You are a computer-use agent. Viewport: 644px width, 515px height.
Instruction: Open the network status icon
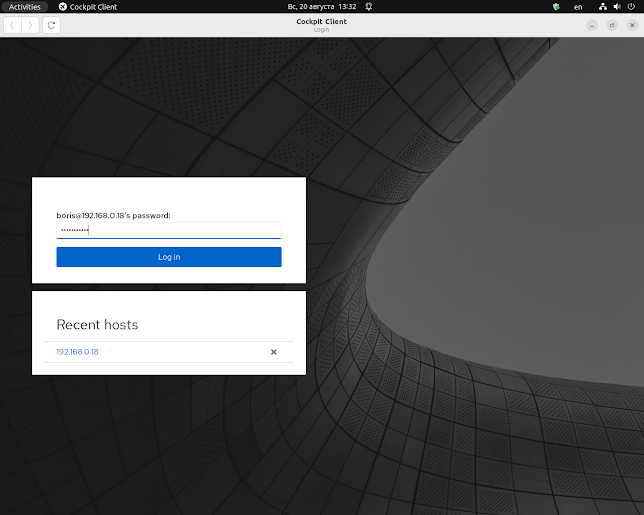click(603, 7)
